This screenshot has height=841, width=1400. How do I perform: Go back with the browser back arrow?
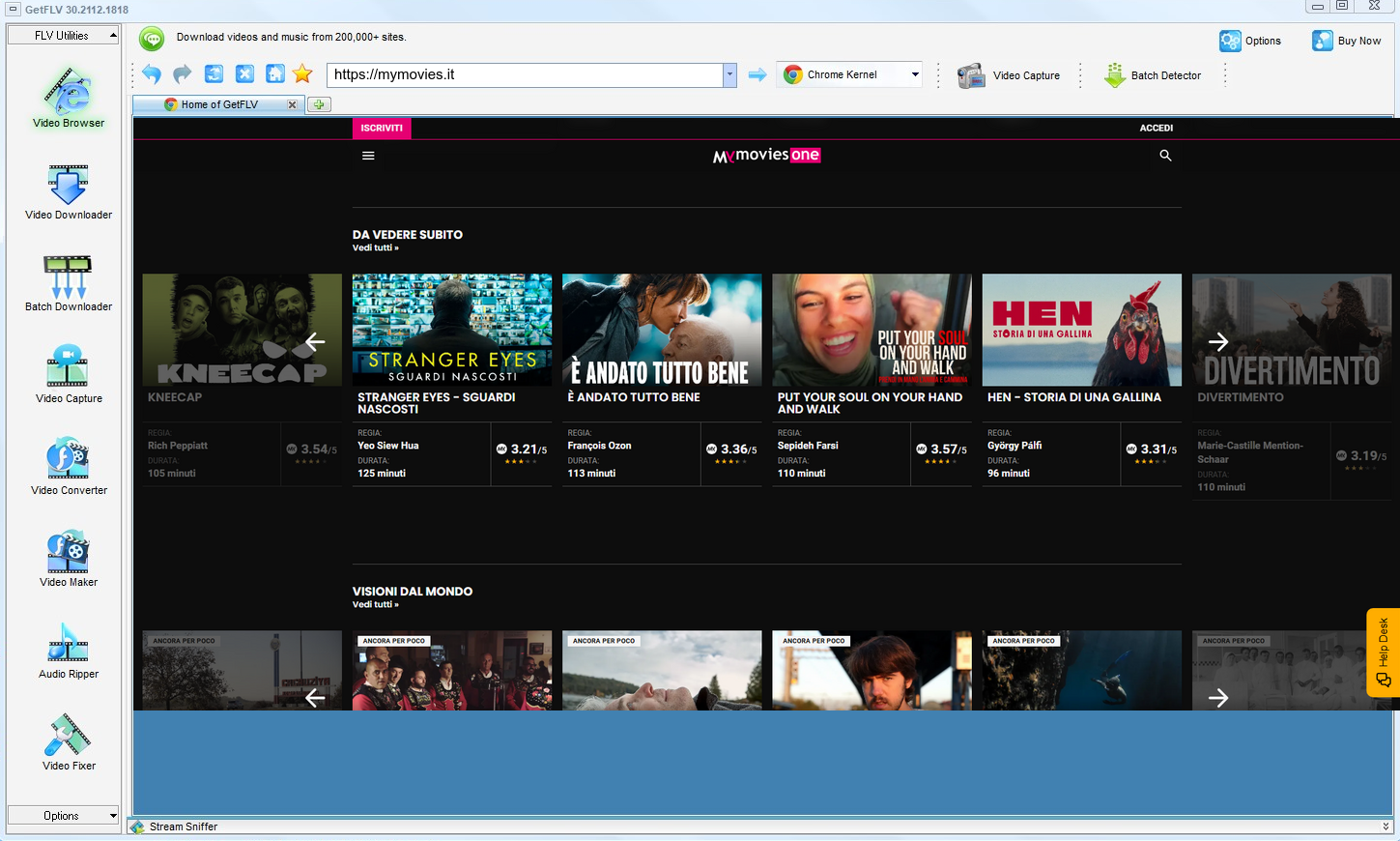pyautogui.click(x=152, y=74)
